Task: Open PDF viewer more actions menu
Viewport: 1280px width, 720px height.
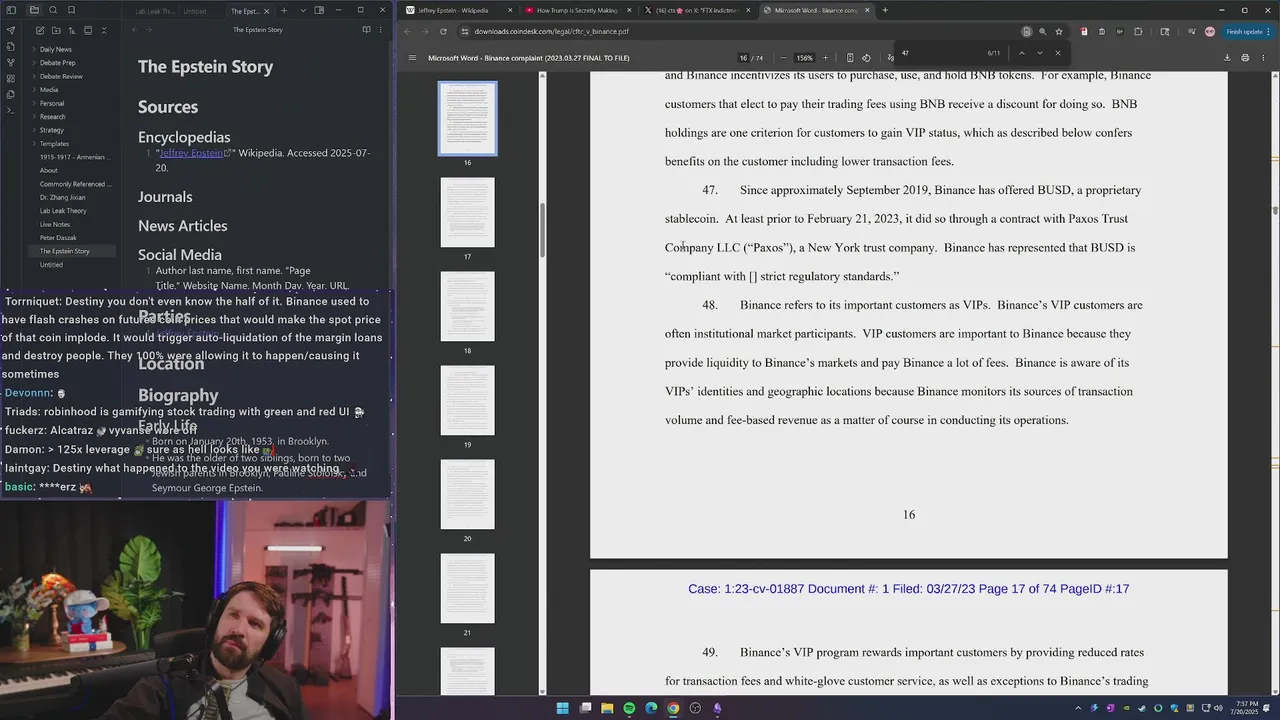Action: (x=1263, y=58)
